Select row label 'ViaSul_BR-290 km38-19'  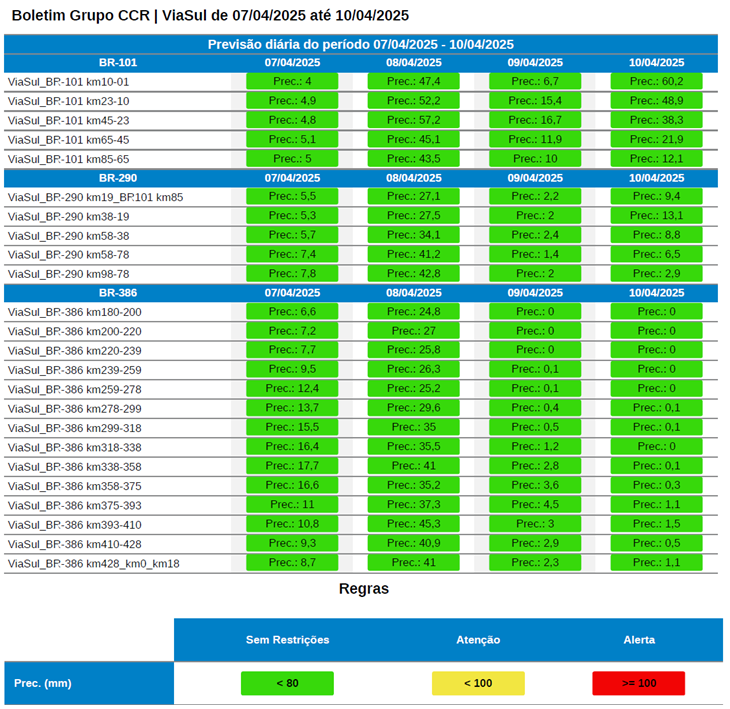(x=68, y=216)
